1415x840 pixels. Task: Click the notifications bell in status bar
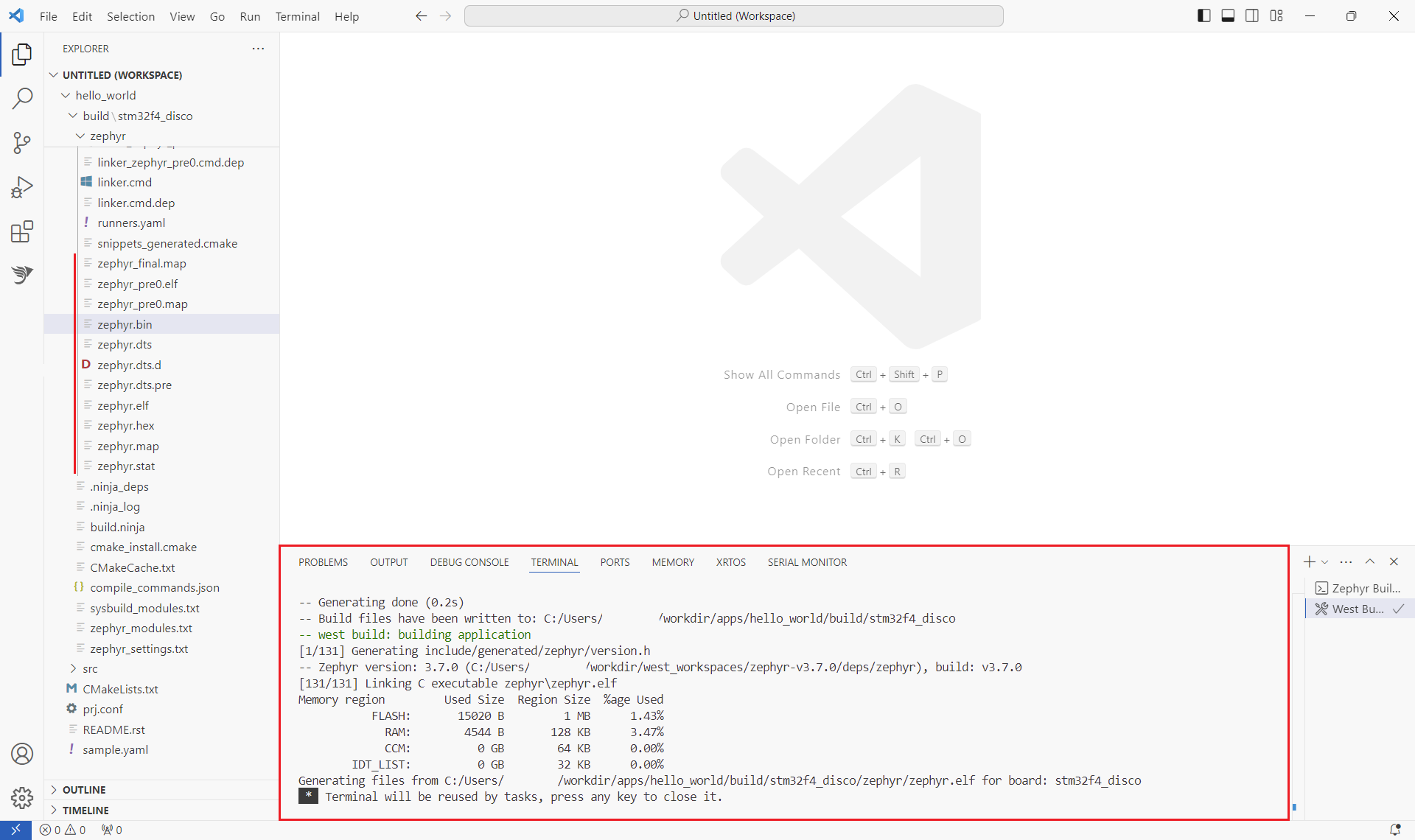tap(1394, 830)
